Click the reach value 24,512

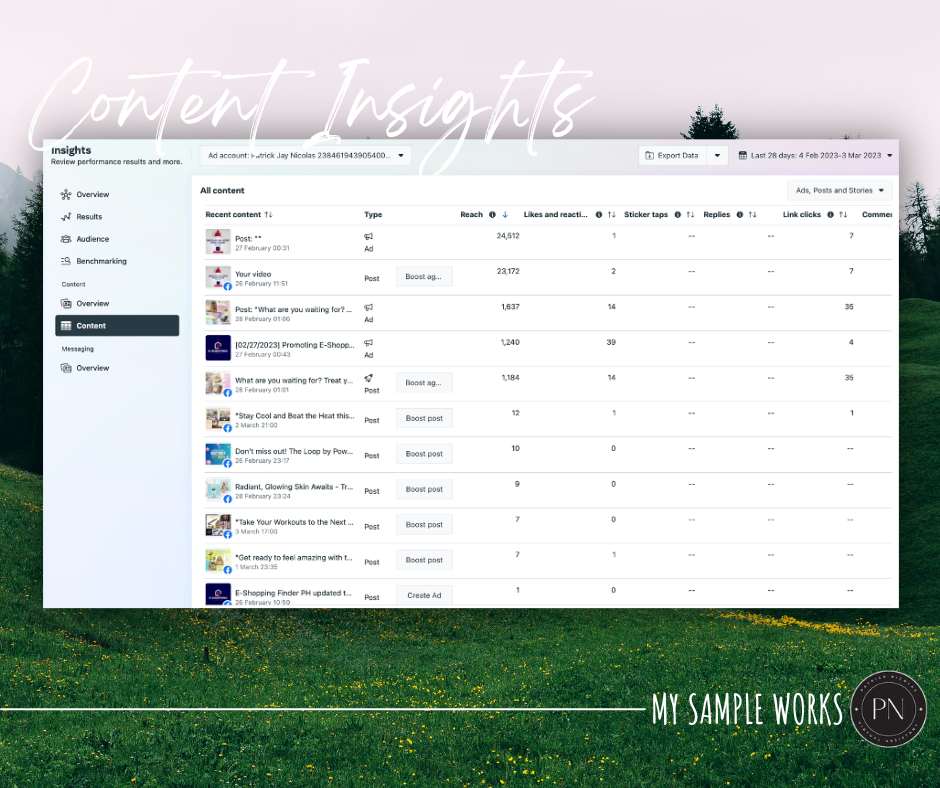(x=508, y=236)
